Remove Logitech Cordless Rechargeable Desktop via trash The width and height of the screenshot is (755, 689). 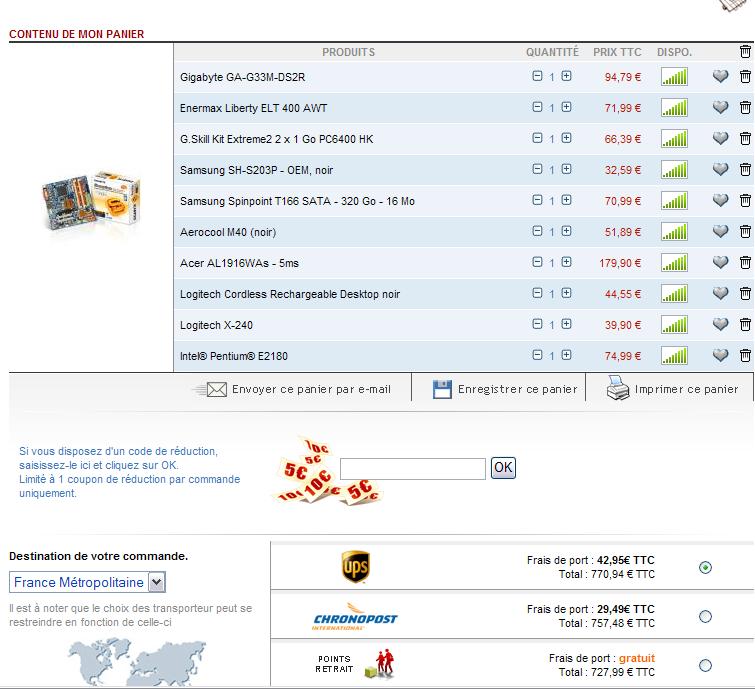tap(745, 293)
